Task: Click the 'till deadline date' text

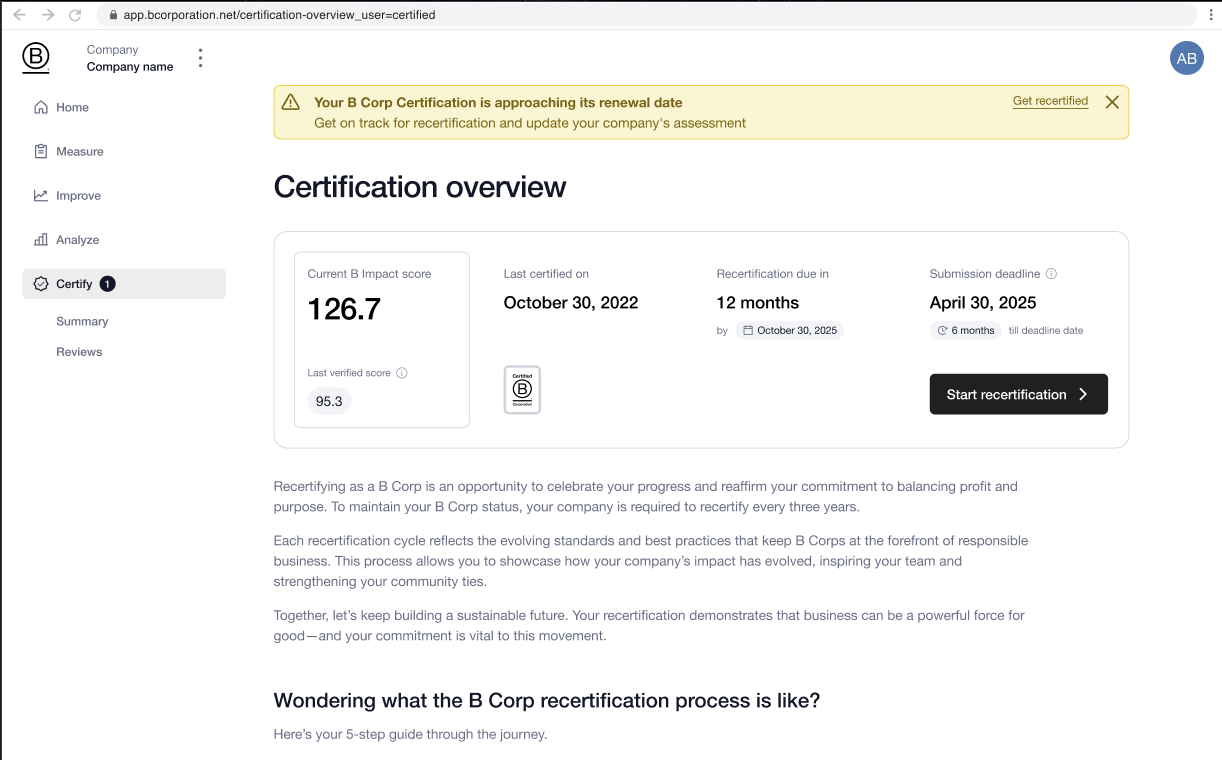Action: pyautogui.click(x=1045, y=331)
